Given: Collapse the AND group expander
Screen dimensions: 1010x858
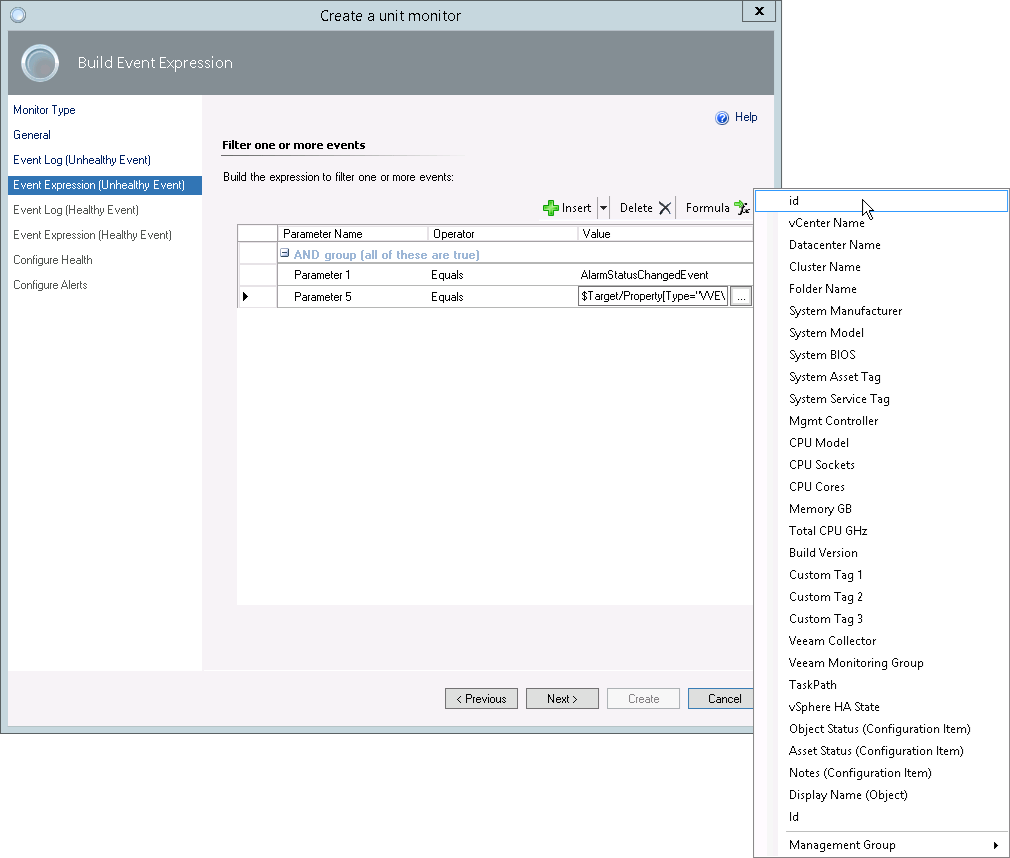Looking at the screenshot, I should pos(284,254).
